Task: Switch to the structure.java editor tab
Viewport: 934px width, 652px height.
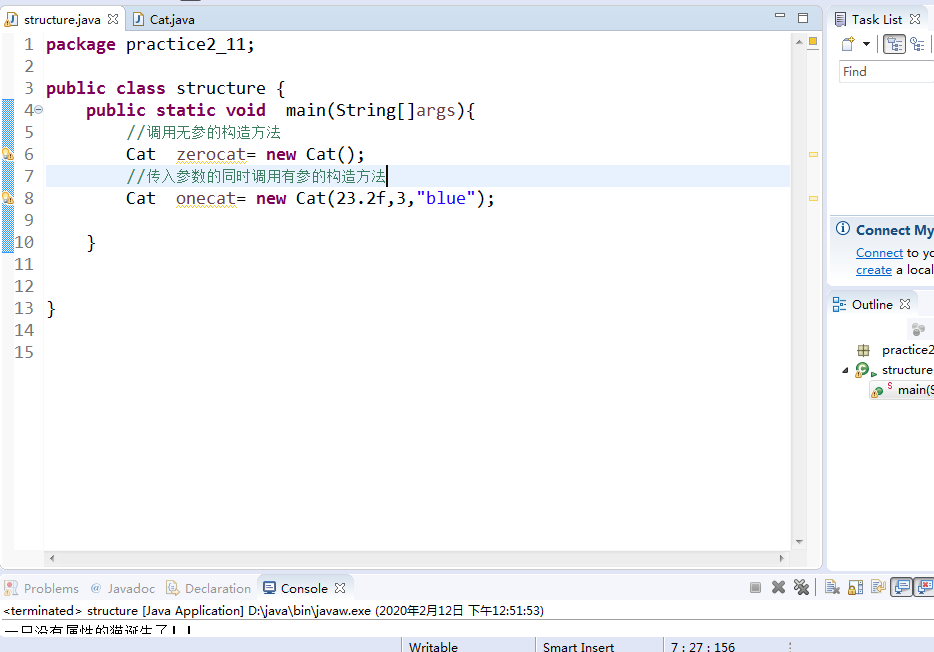Action: pos(61,20)
